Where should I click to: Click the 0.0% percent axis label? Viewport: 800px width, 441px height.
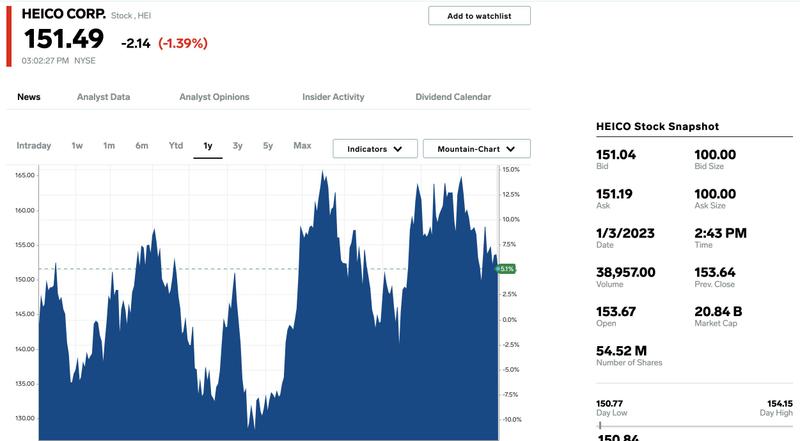[x=509, y=320]
